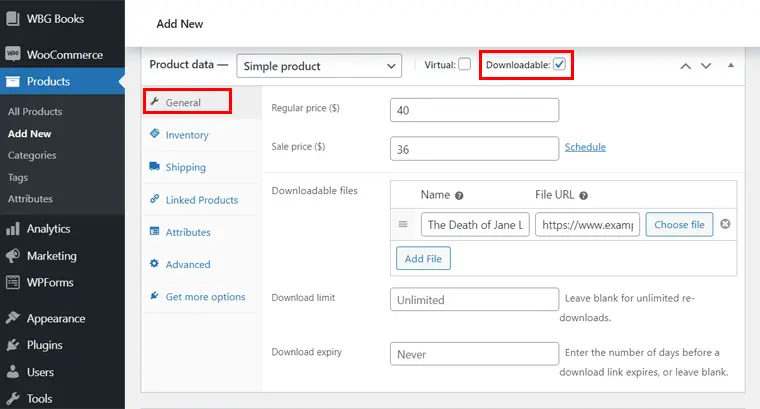
Task: Open the WPForms sidebar menu
Action: point(62,282)
